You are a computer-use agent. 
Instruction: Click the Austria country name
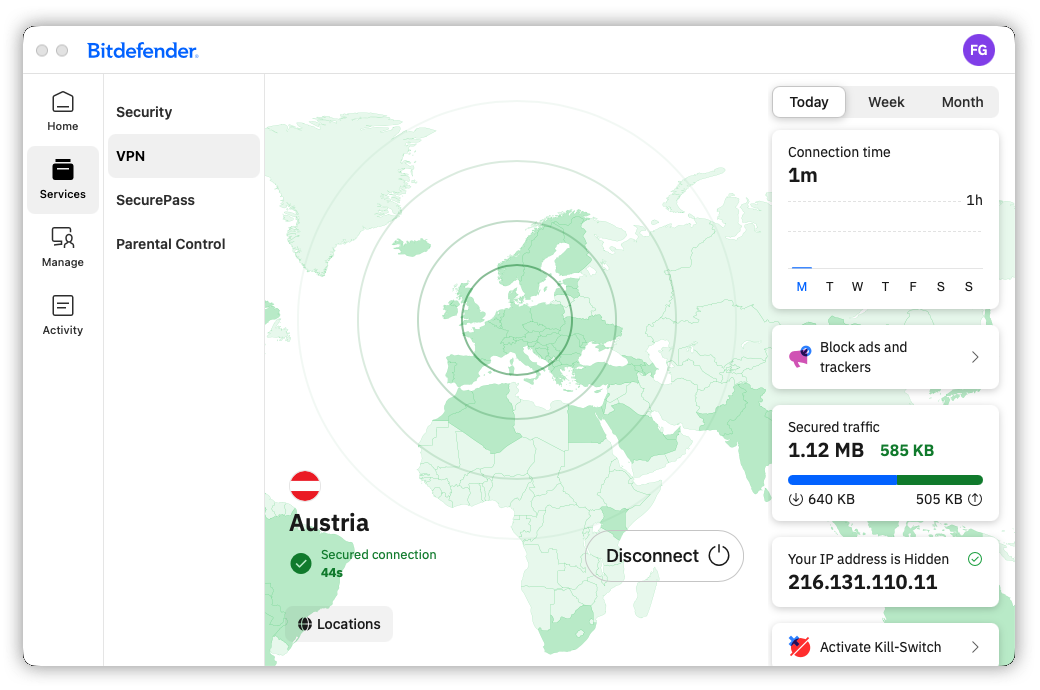(329, 523)
